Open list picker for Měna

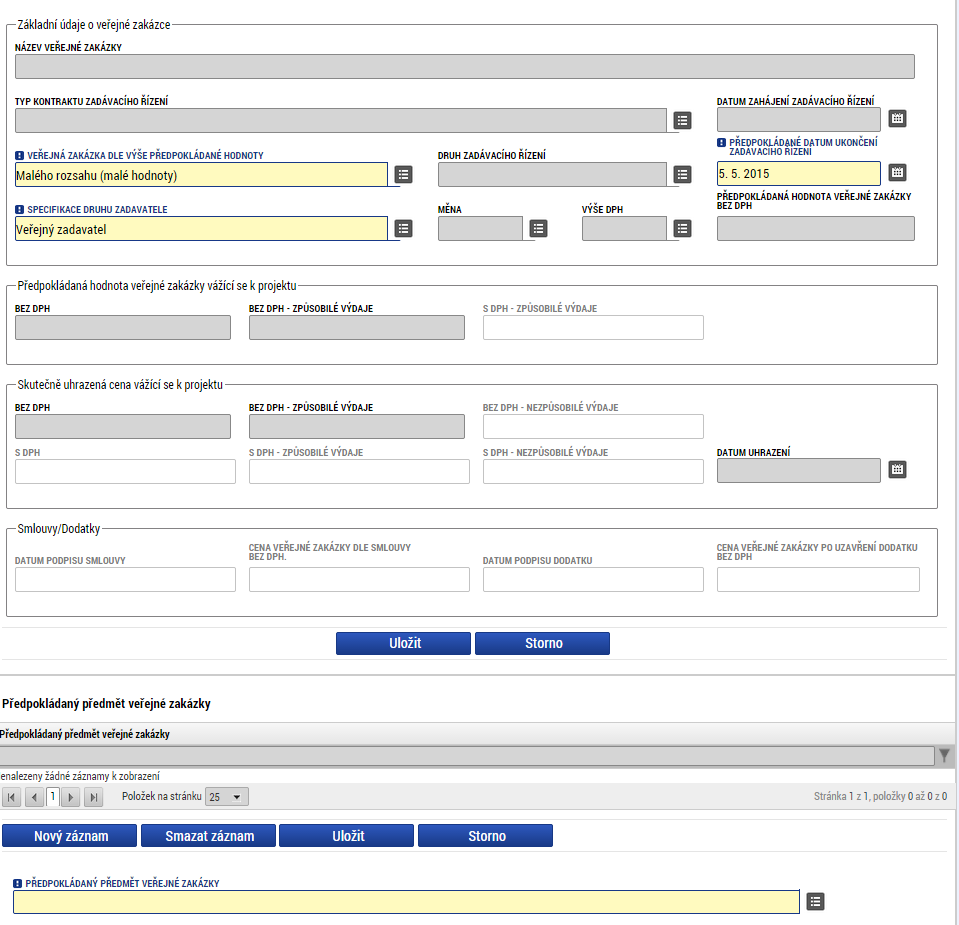tap(538, 228)
